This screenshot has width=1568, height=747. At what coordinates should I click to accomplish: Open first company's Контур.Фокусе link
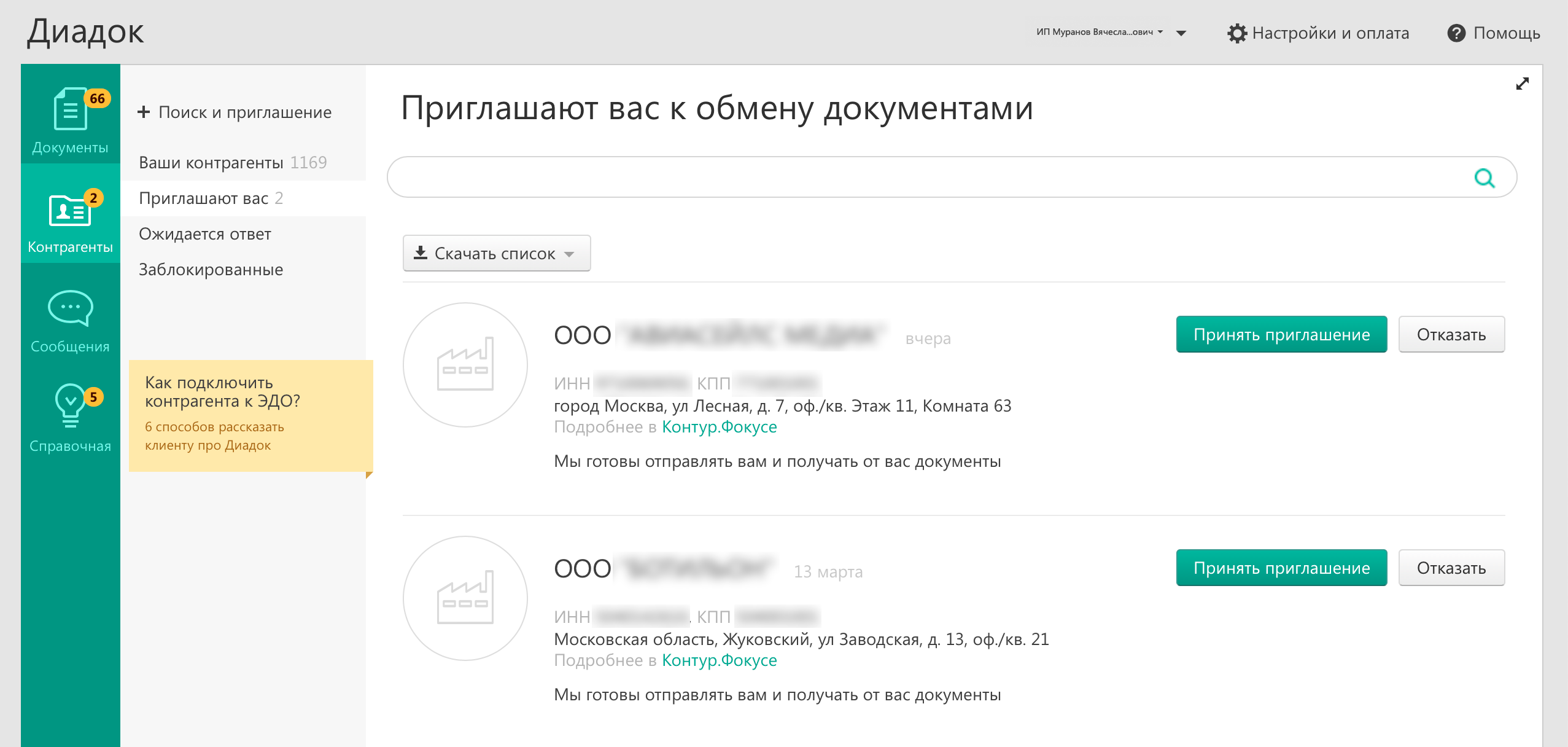click(719, 427)
